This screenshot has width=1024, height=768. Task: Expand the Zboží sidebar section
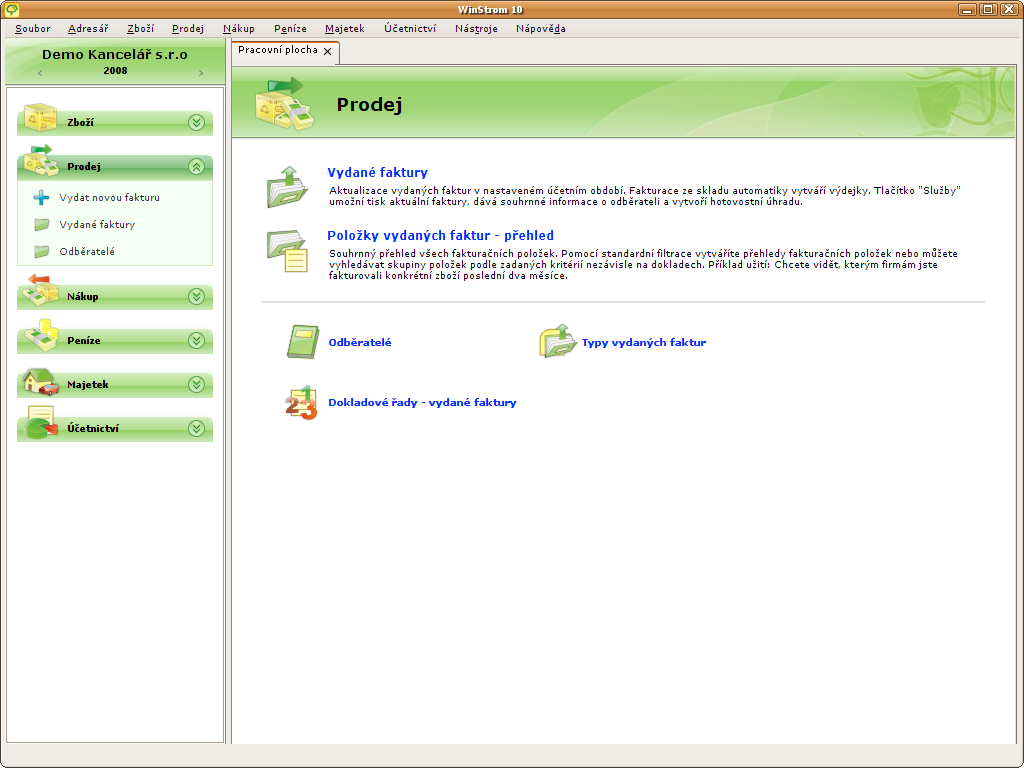(x=196, y=122)
